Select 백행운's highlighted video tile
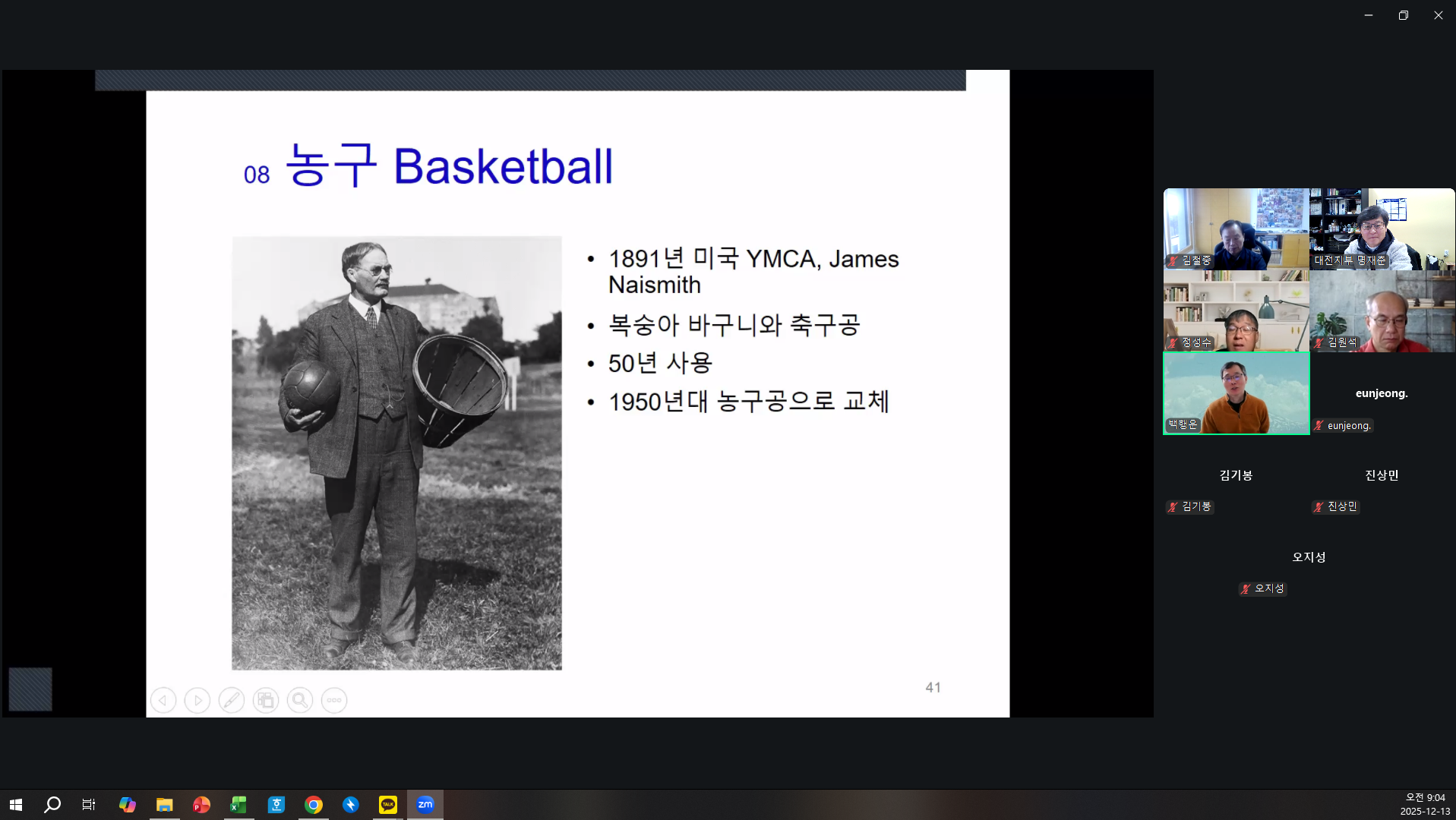The width and height of the screenshot is (1456, 820). click(x=1236, y=393)
